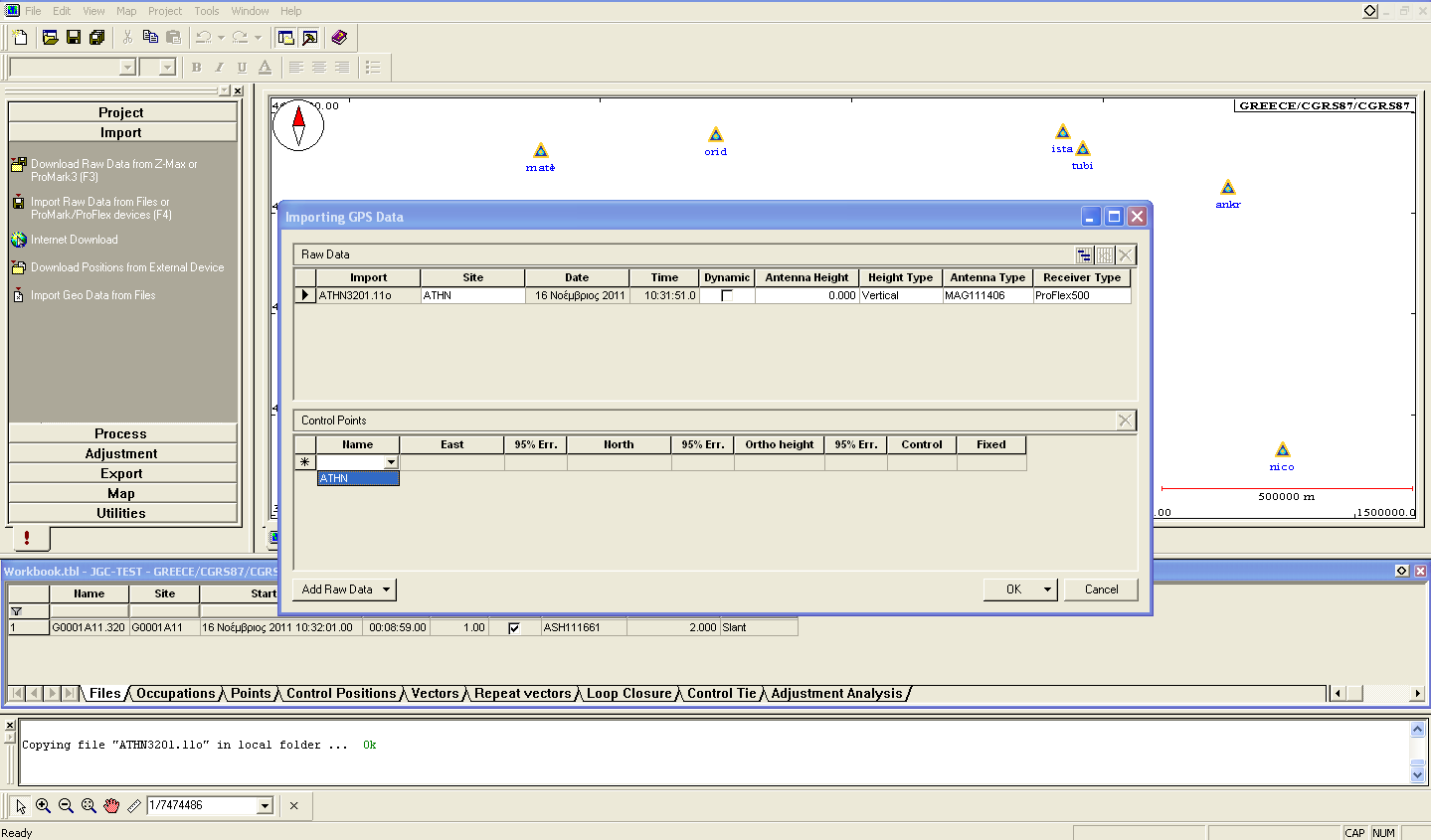Viewport: 1431px width, 840px height.
Task: Switch to the Vectors workbook tab
Action: click(x=435, y=694)
